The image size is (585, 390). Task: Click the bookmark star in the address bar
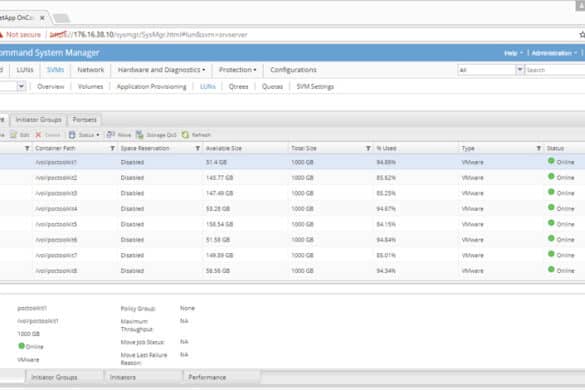(582, 35)
